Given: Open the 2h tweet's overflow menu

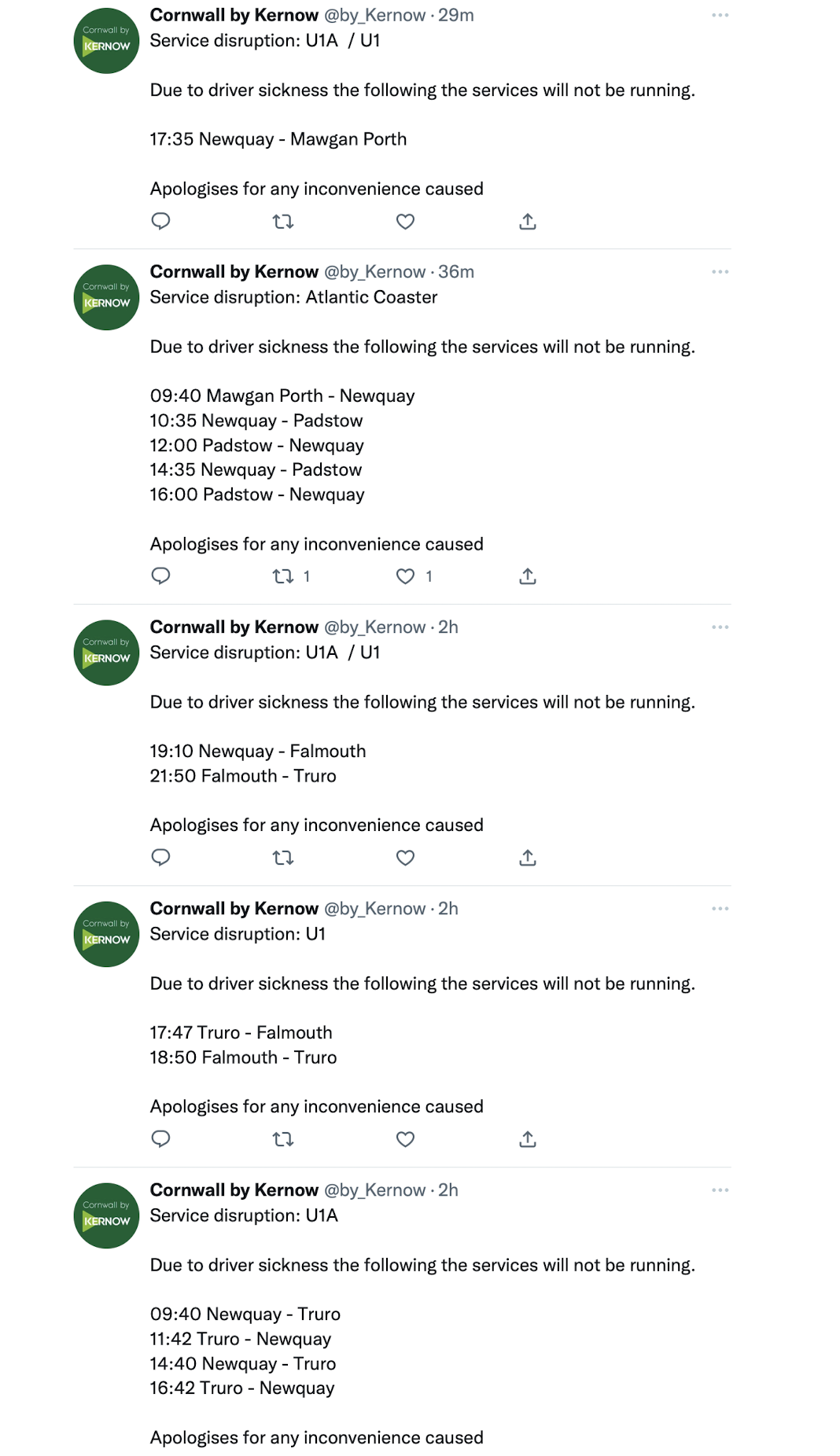Looking at the screenshot, I should click(x=720, y=627).
